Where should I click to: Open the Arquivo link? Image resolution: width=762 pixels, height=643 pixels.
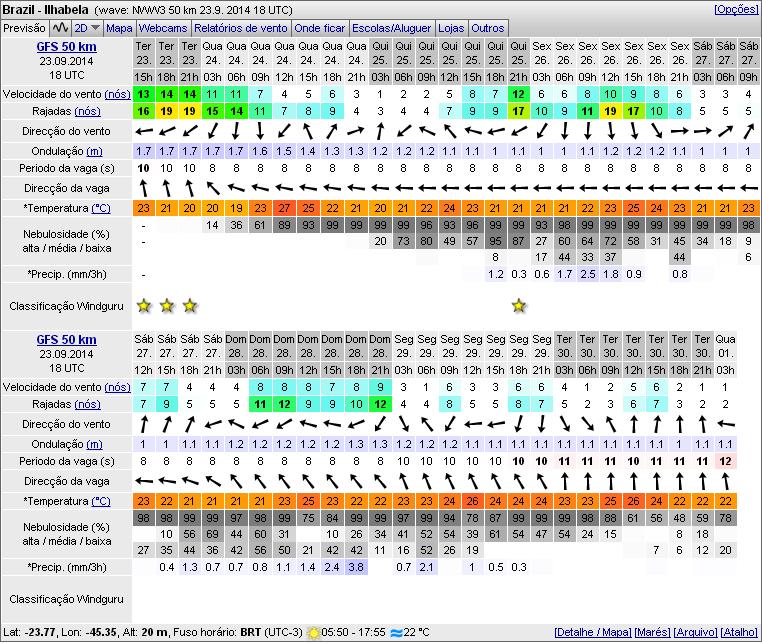pyautogui.click(x=695, y=632)
